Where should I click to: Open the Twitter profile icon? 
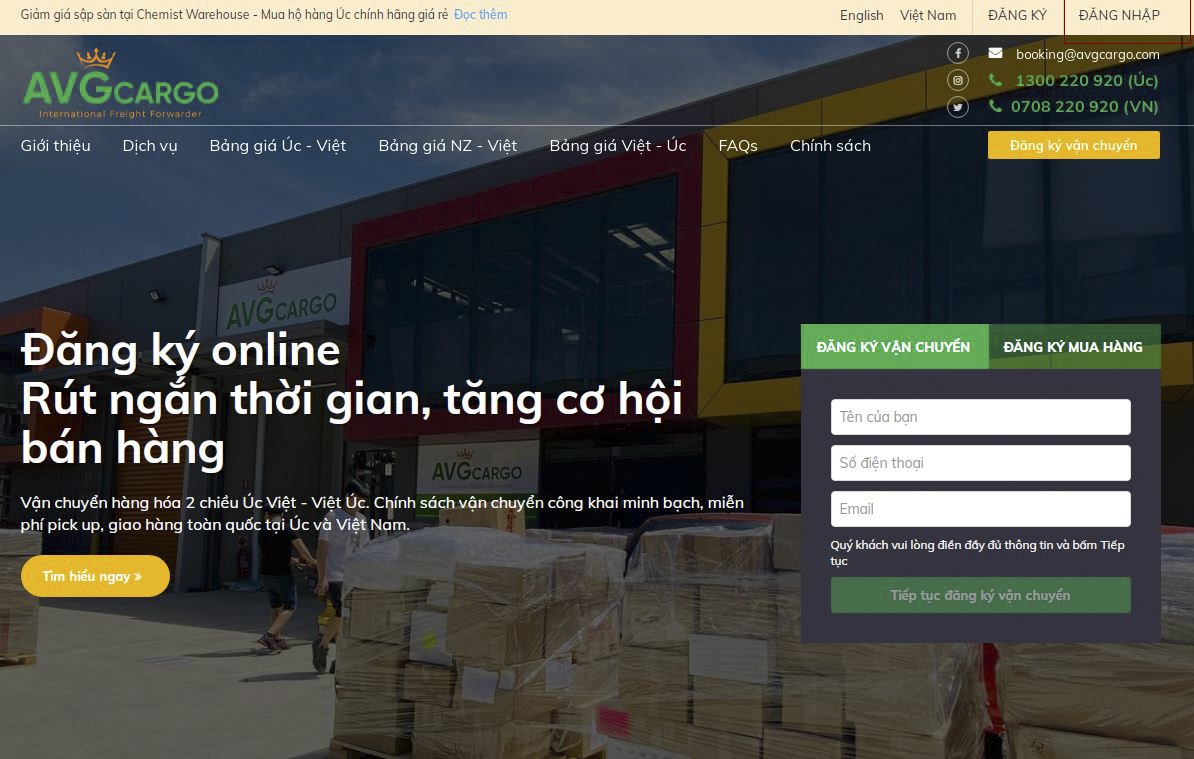coord(957,107)
